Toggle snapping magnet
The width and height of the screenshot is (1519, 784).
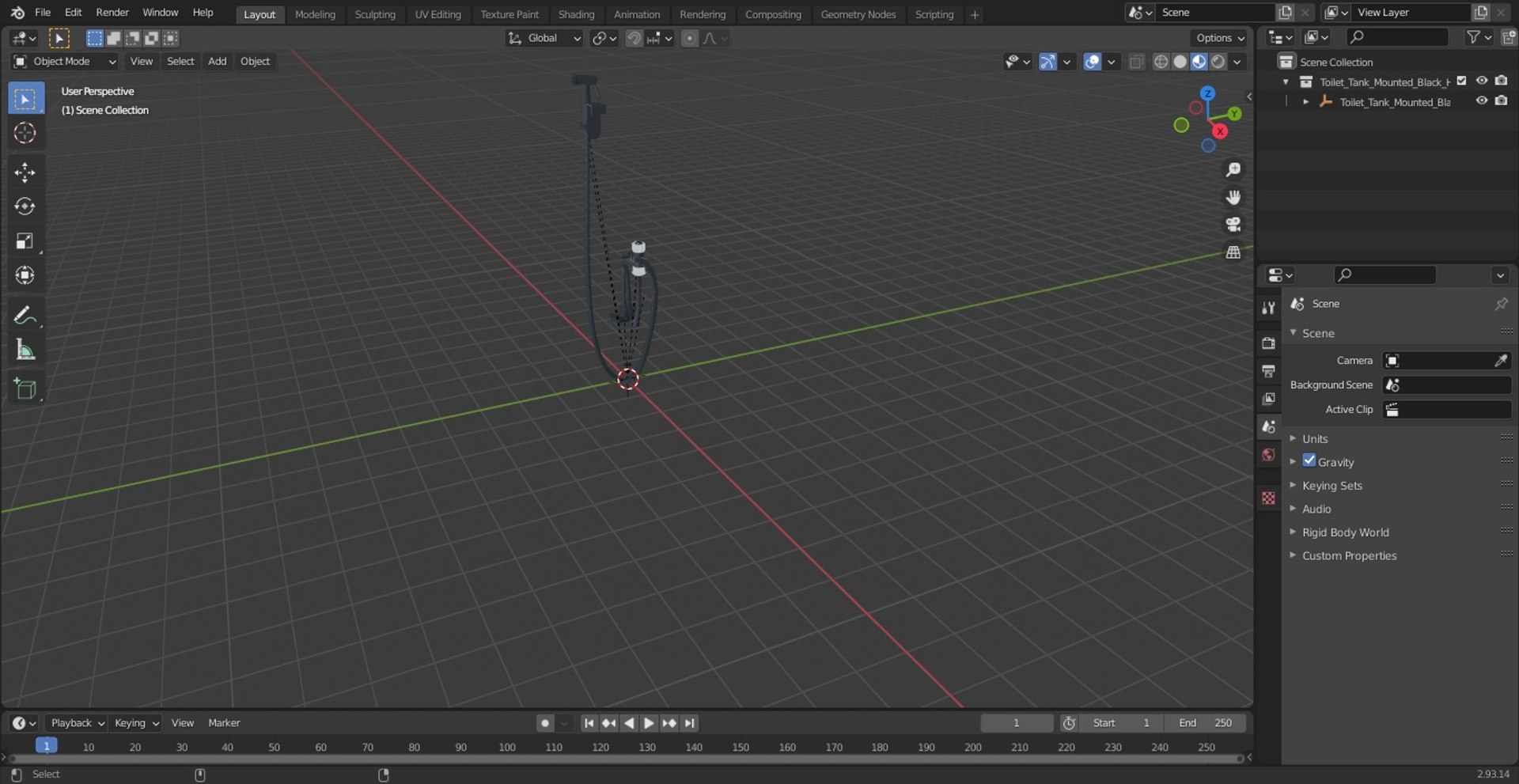(x=634, y=38)
